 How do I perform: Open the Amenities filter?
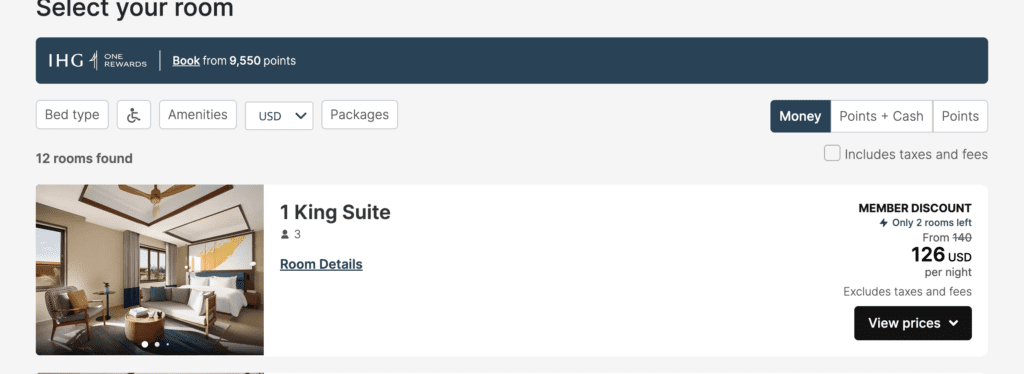pos(198,115)
